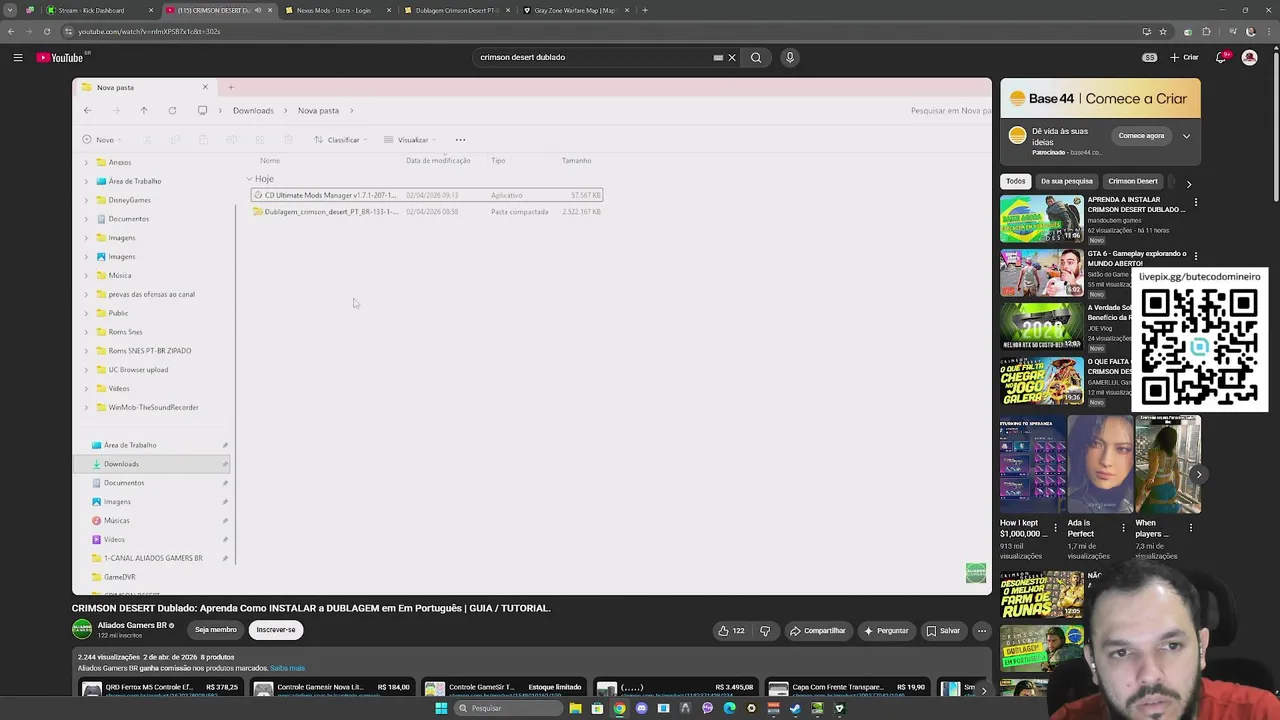Screen dimensions: 1280x720
Task: Like the video with thumbs up 122
Action: (731, 631)
